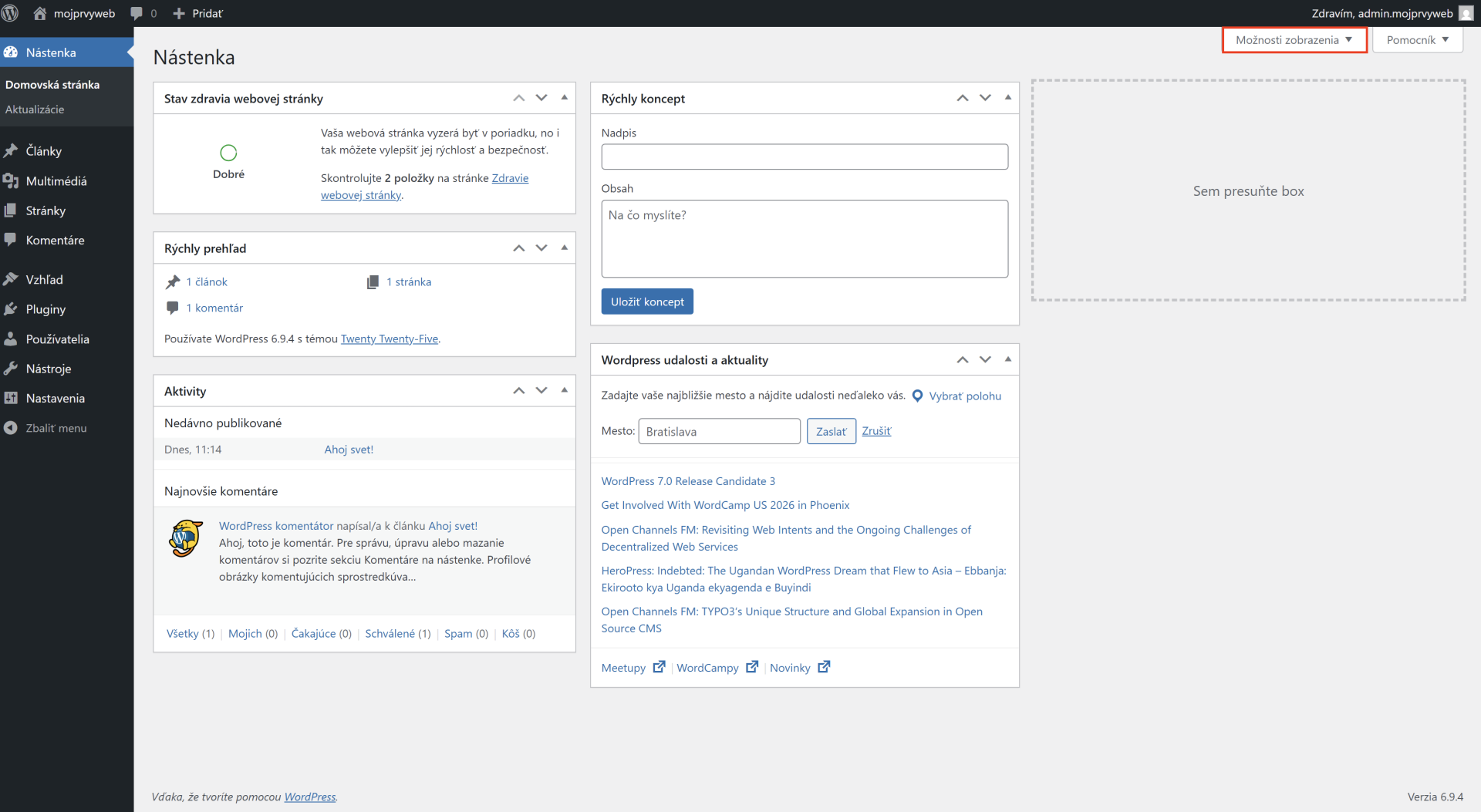Click the external link icon after Novinky

pos(824,667)
